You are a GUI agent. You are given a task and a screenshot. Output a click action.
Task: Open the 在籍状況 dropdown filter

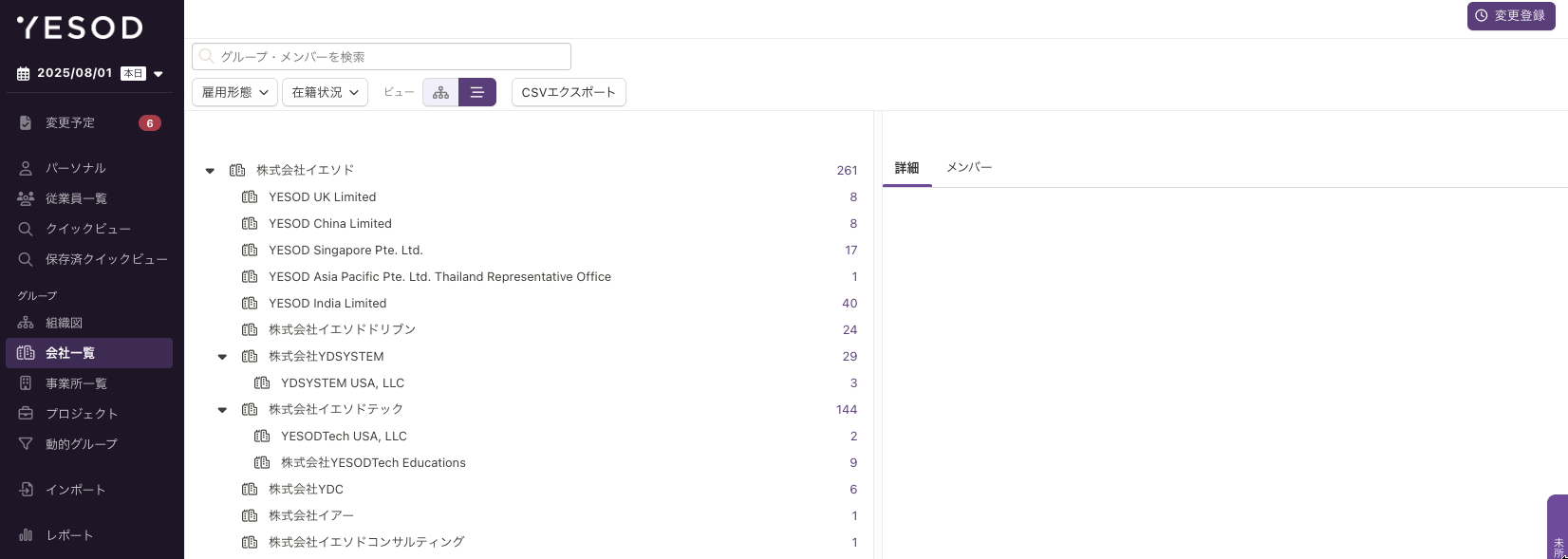pyautogui.click(x=325, y=92)
